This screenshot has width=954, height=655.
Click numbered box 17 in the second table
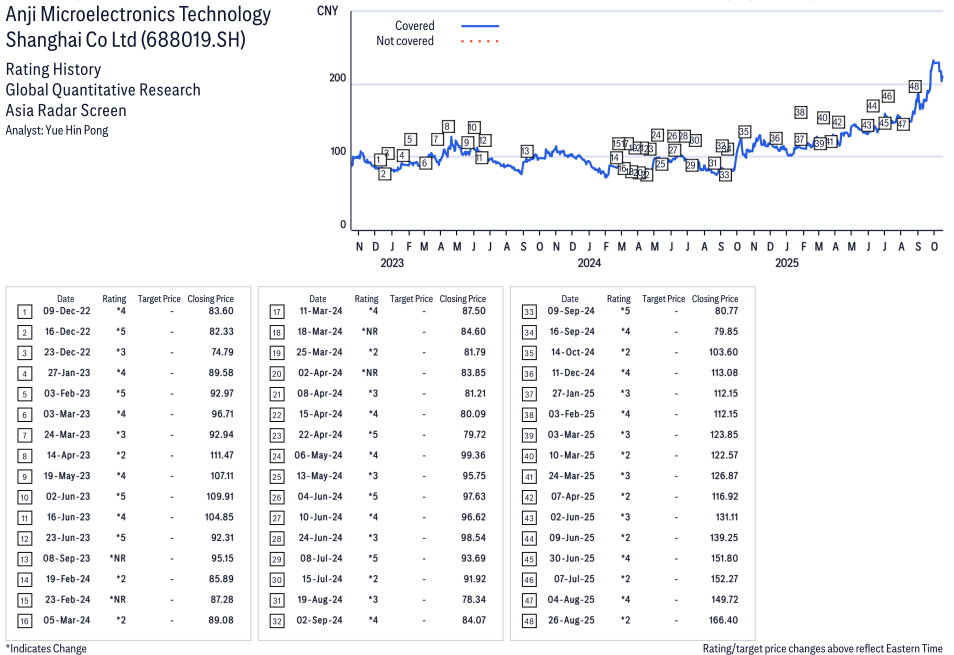tap(277, 312)
